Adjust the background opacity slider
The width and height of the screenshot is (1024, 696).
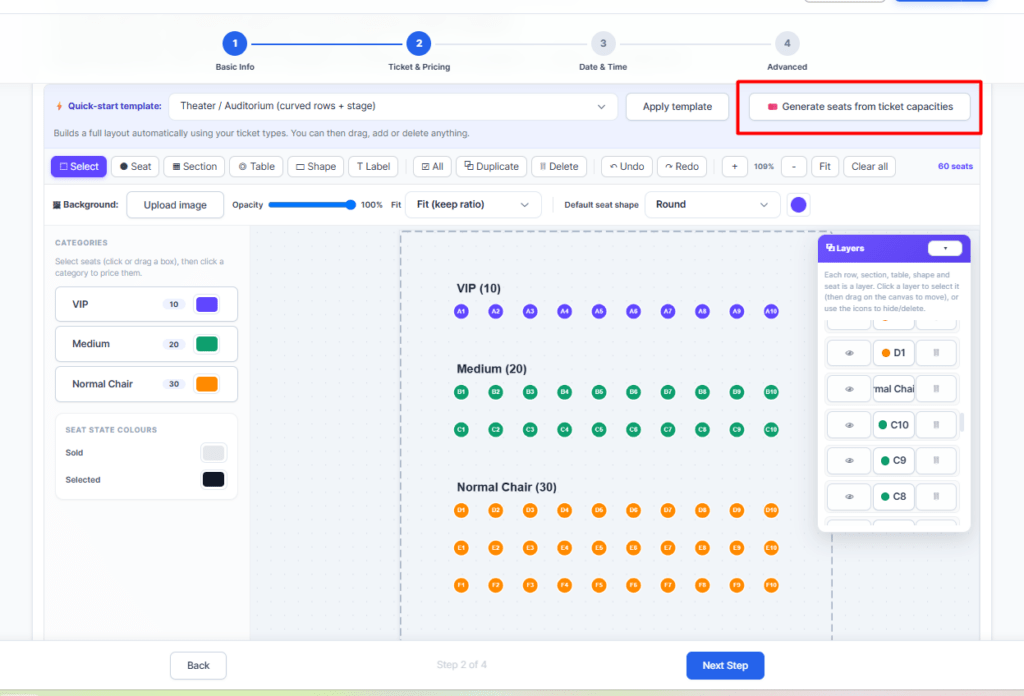point(312,205)
